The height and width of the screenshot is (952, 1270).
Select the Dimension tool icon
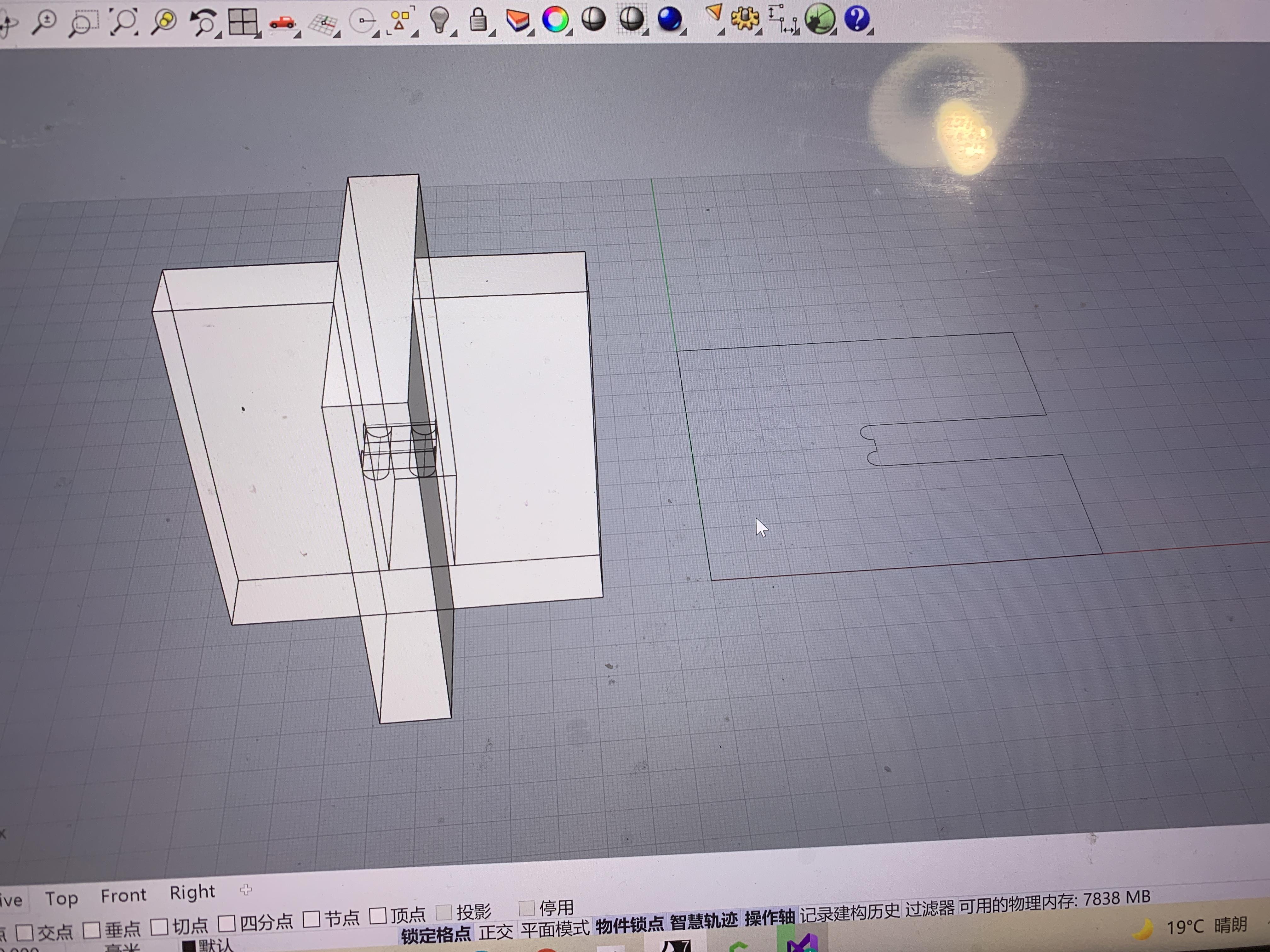782,18
